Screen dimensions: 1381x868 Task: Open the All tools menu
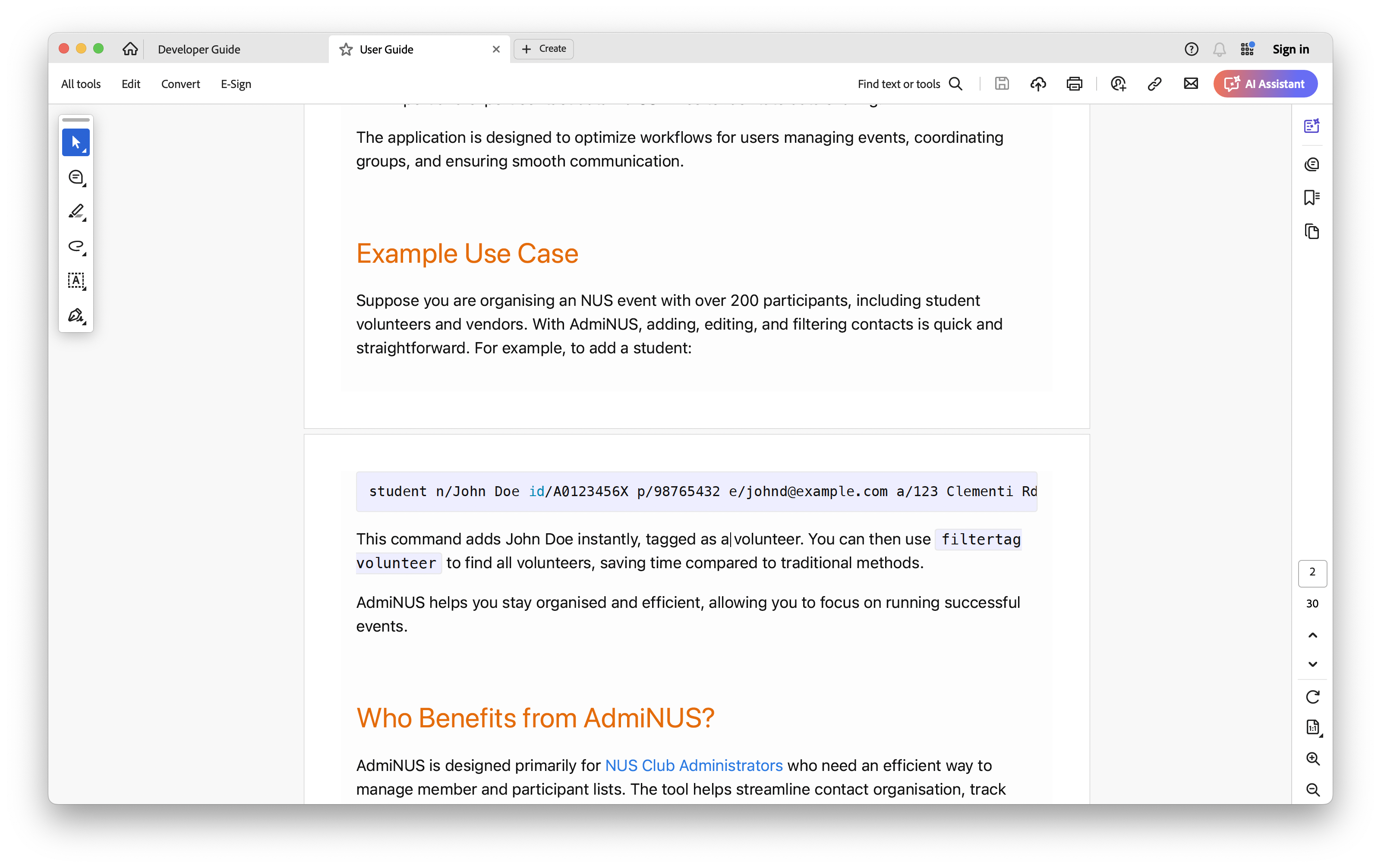pos(81,84)
